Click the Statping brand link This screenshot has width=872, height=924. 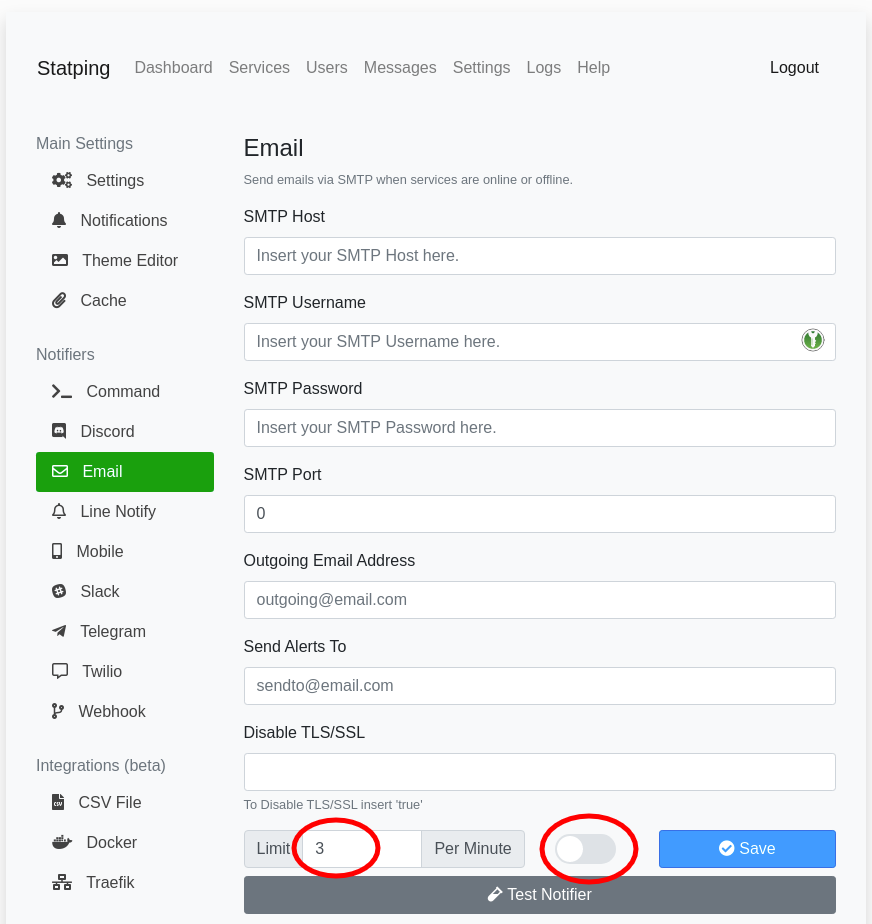point(74,68)
